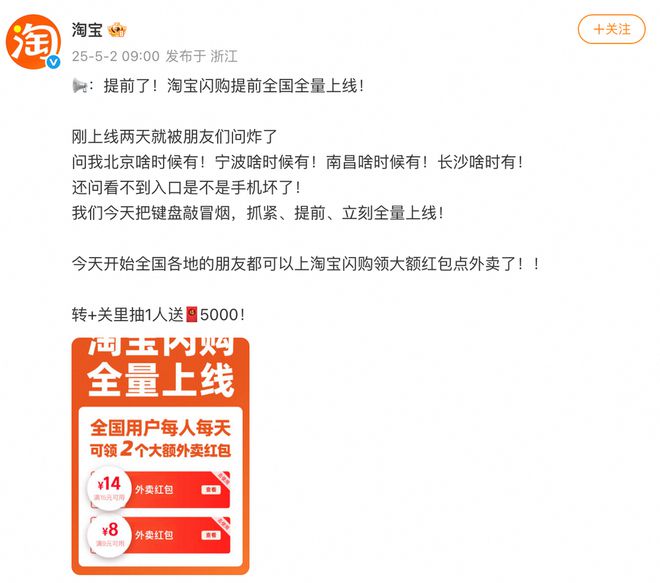Click the 发布于 浙江 location text
Viewport: 660px width, 583px height.
[202, 56]
